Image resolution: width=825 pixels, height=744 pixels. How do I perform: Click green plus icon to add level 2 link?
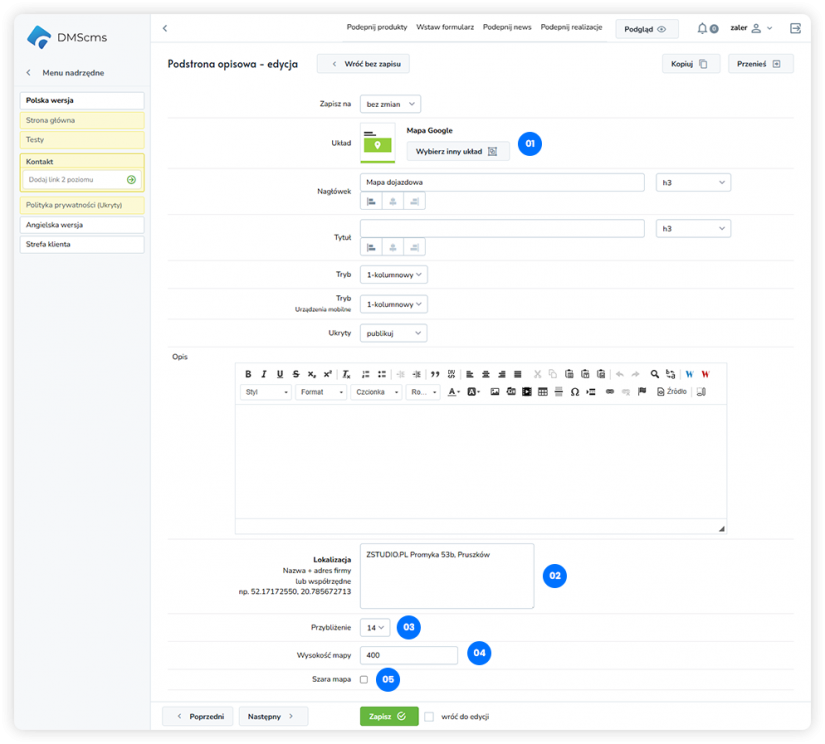click(x=131, y=179)
